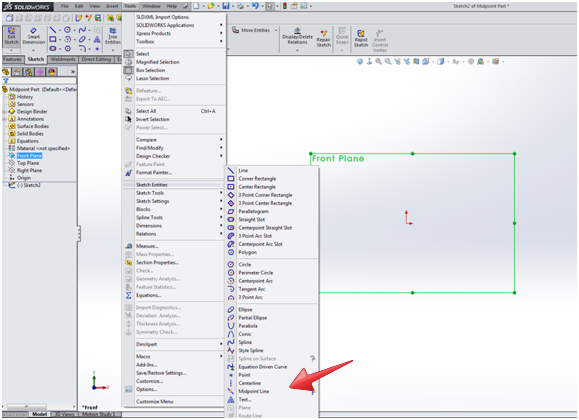This screenshot has width=579, height=420.
Task: Click the Trim Entities tool
Action: pos(113,36)
